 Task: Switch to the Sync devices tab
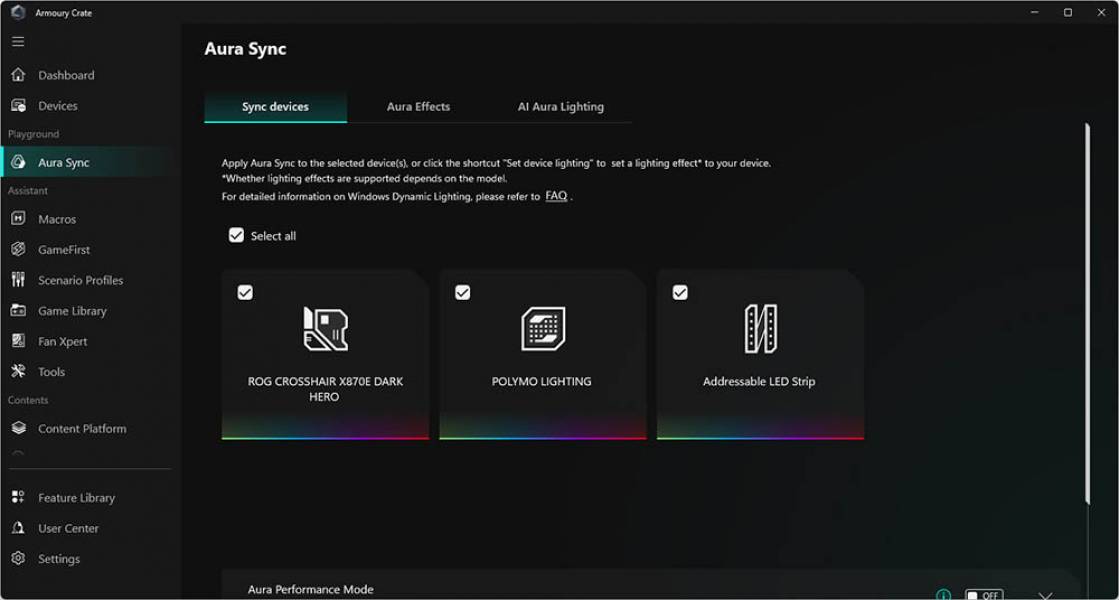point(275,106)
